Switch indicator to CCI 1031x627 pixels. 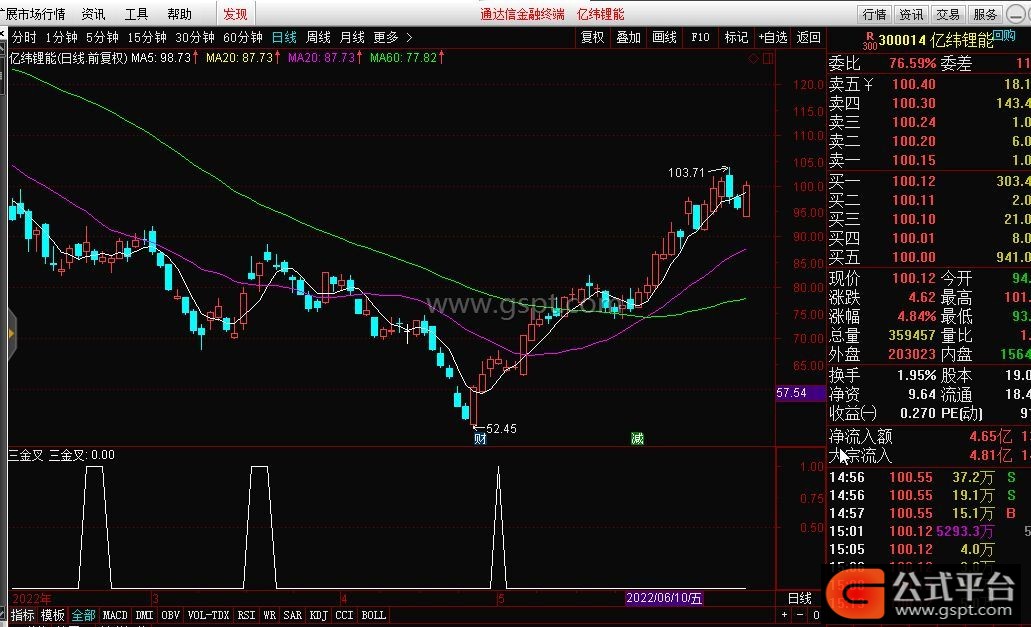[344, 615]
